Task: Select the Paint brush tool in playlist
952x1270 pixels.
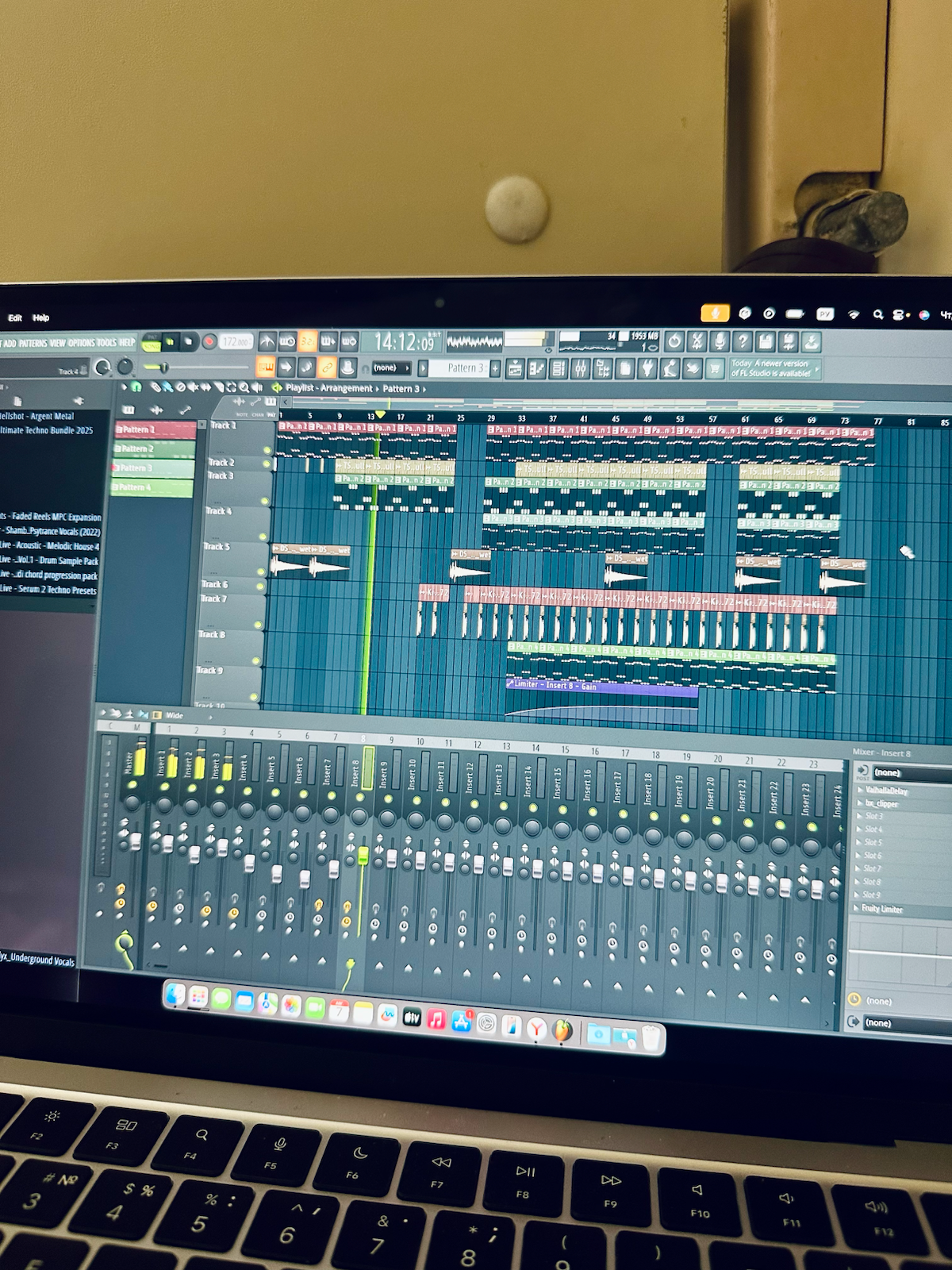Action: click(x=168, y=388)
